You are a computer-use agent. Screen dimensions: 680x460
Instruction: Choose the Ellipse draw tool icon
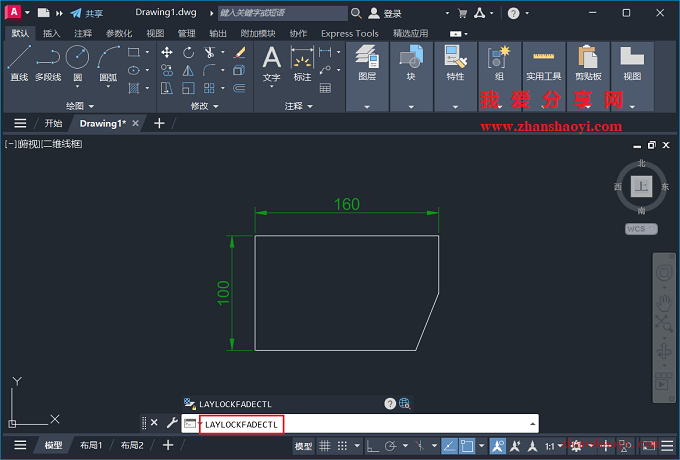tap(134, 70)
